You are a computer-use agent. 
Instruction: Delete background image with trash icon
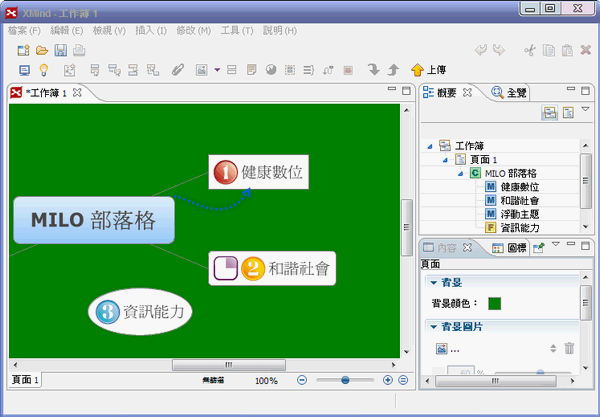(569, 348)
